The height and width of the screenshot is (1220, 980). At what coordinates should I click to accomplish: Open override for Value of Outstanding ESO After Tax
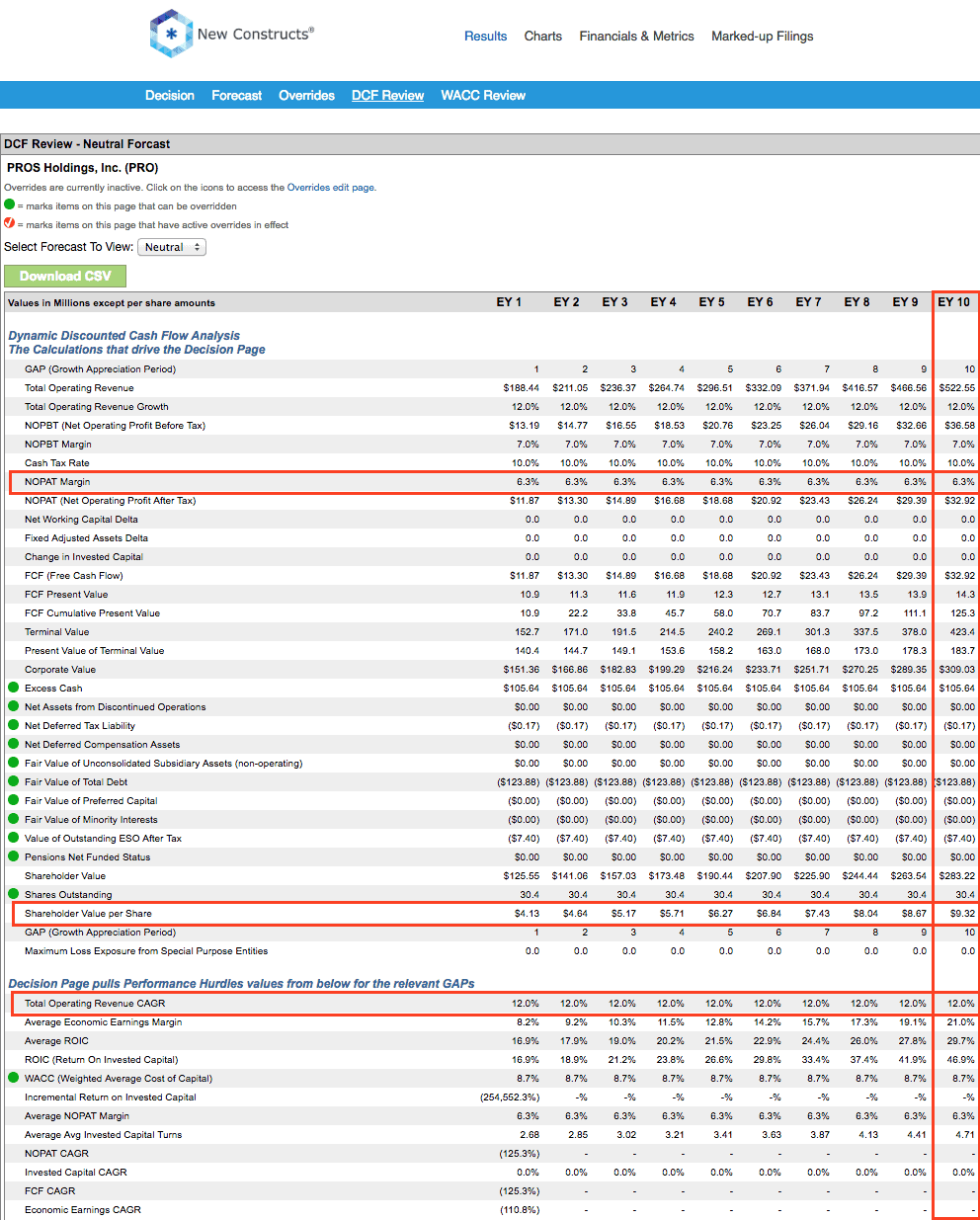[x=13, y=838]
